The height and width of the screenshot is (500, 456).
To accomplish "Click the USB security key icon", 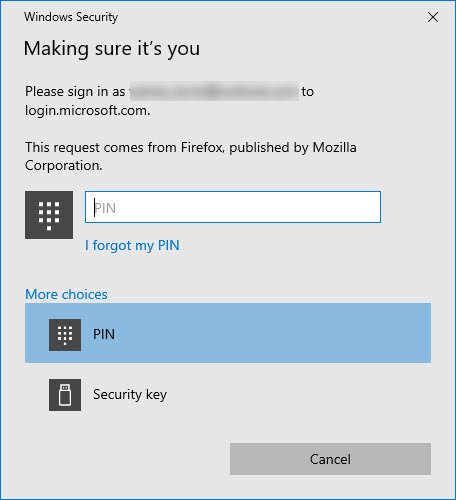I will (x=65, y=395).
